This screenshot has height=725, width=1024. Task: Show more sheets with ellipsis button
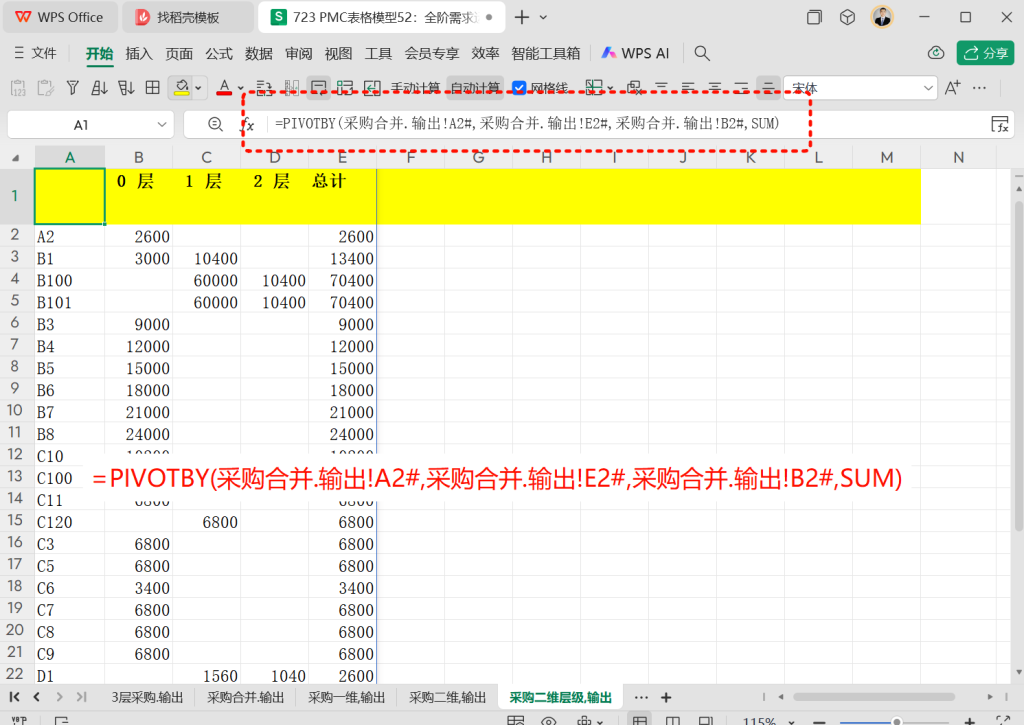[641, 697]
